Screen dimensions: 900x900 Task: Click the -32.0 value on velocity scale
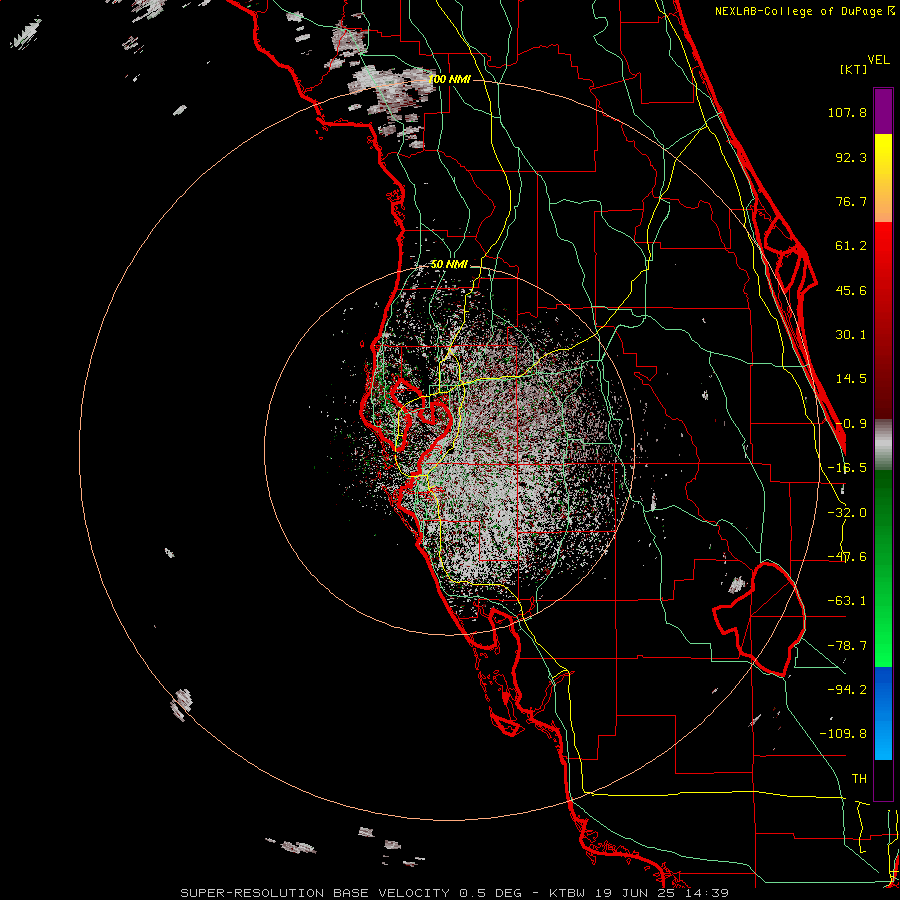(x=847, y=513)
